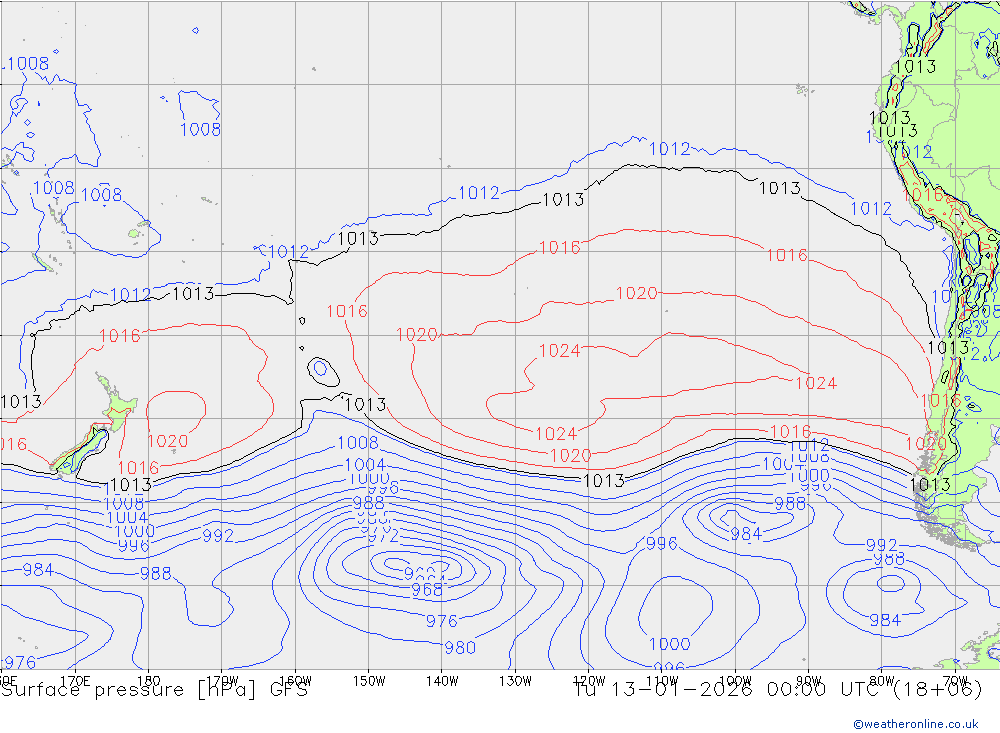Click the 110W longitude axis label

(x=662, y=681)
